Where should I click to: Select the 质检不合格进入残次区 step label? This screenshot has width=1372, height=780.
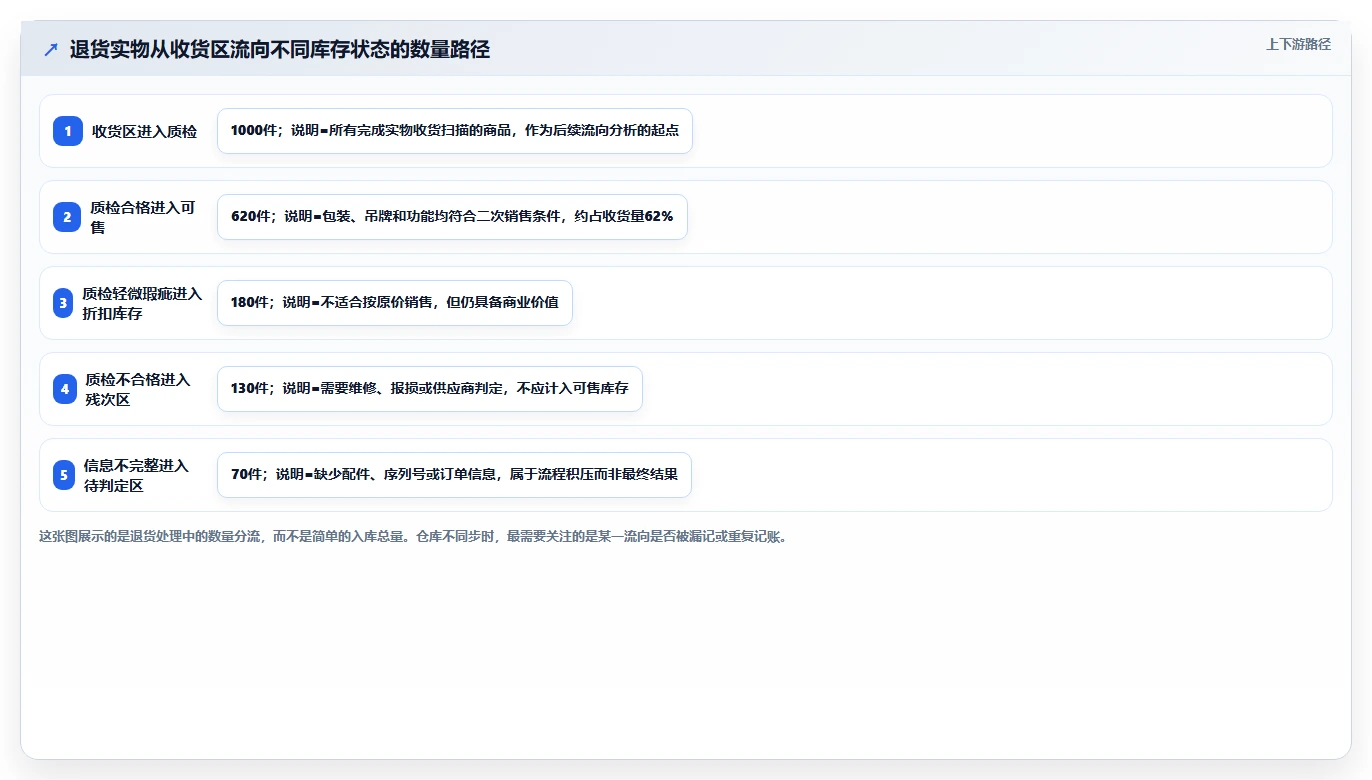tap(138, 389)
